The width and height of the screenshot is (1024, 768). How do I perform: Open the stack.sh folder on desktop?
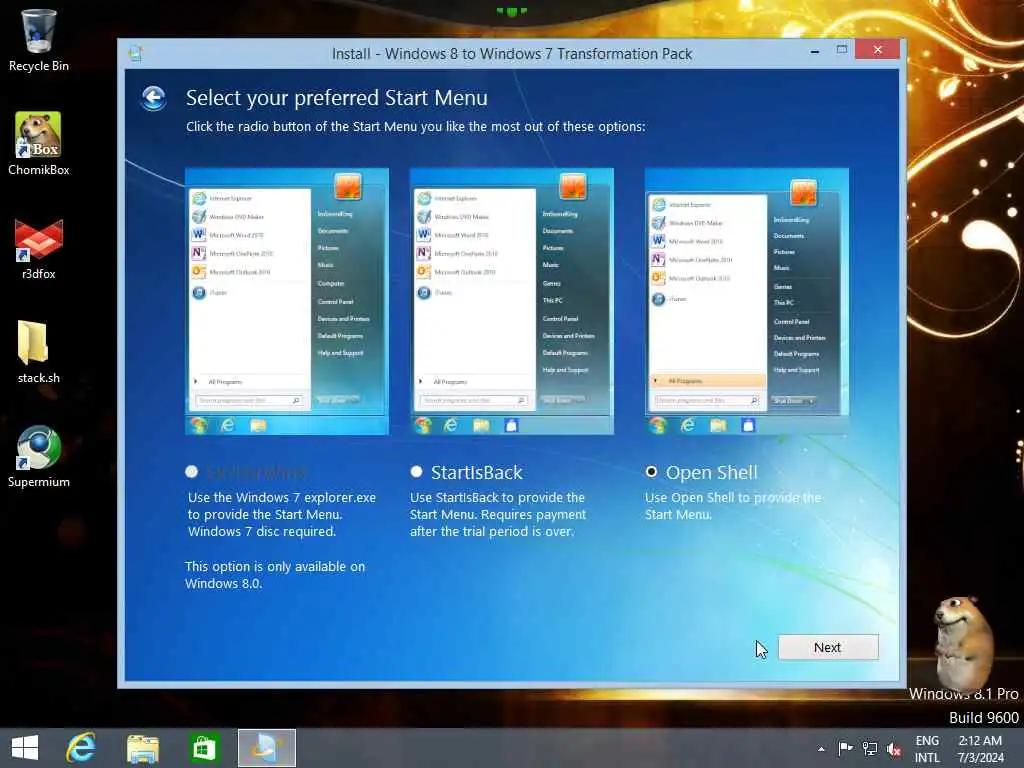(39, 352)
